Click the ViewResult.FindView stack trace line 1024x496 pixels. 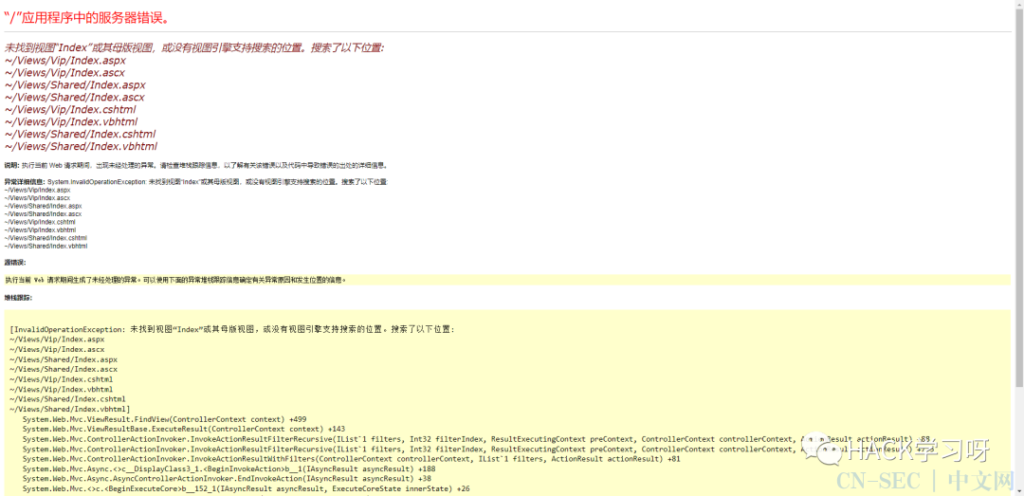(165, 418)
